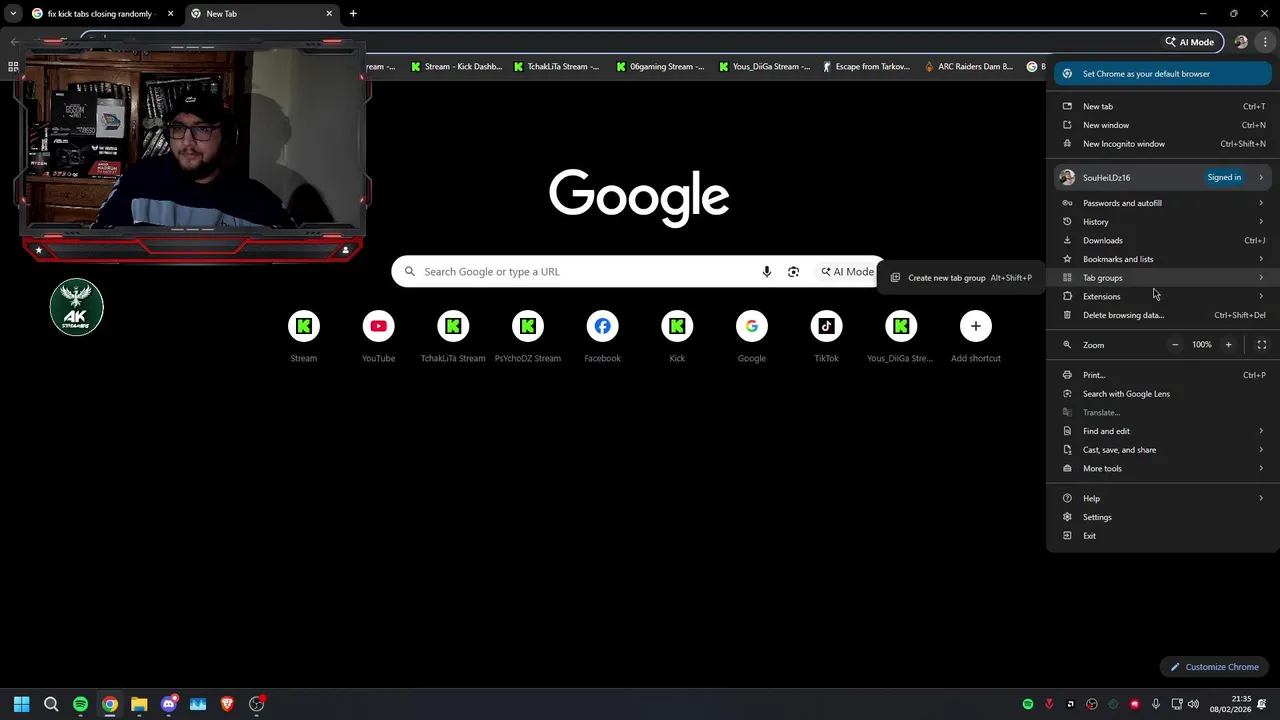1280x720 pixels.
Task: Open the YouTube shortcut tile
Action: coord(378,337)
